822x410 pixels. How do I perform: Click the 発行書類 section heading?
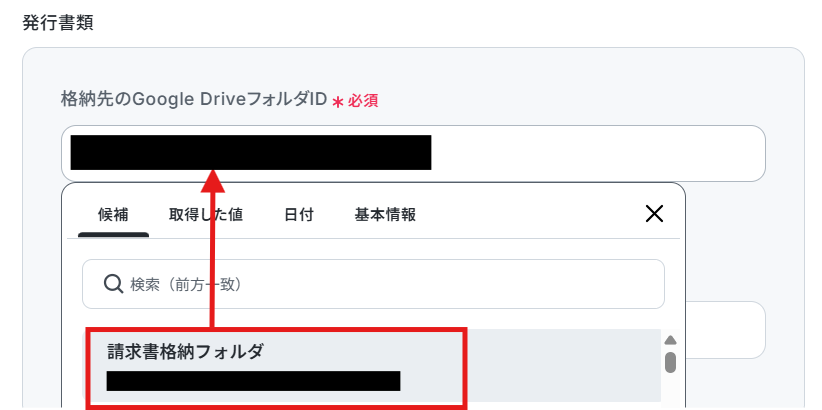pyautogui.click(x=58, y=24)
